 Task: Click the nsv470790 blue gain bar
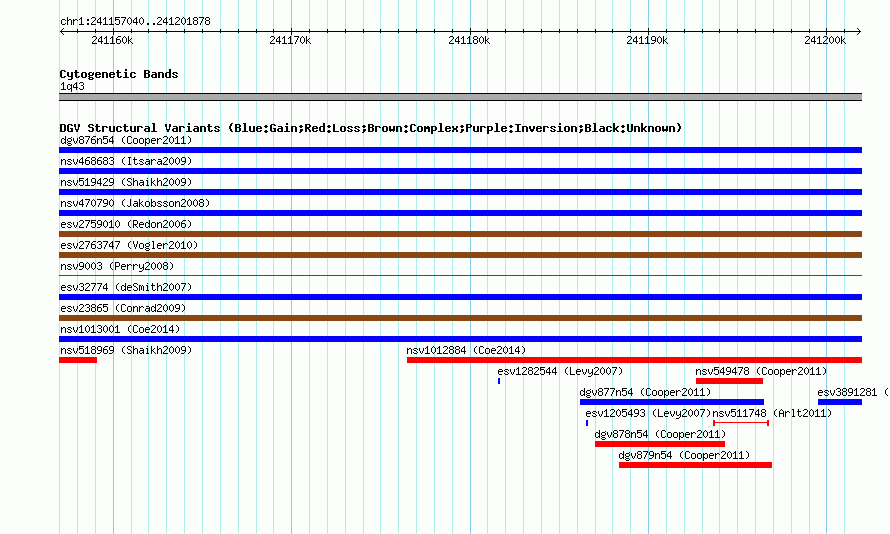460,213
